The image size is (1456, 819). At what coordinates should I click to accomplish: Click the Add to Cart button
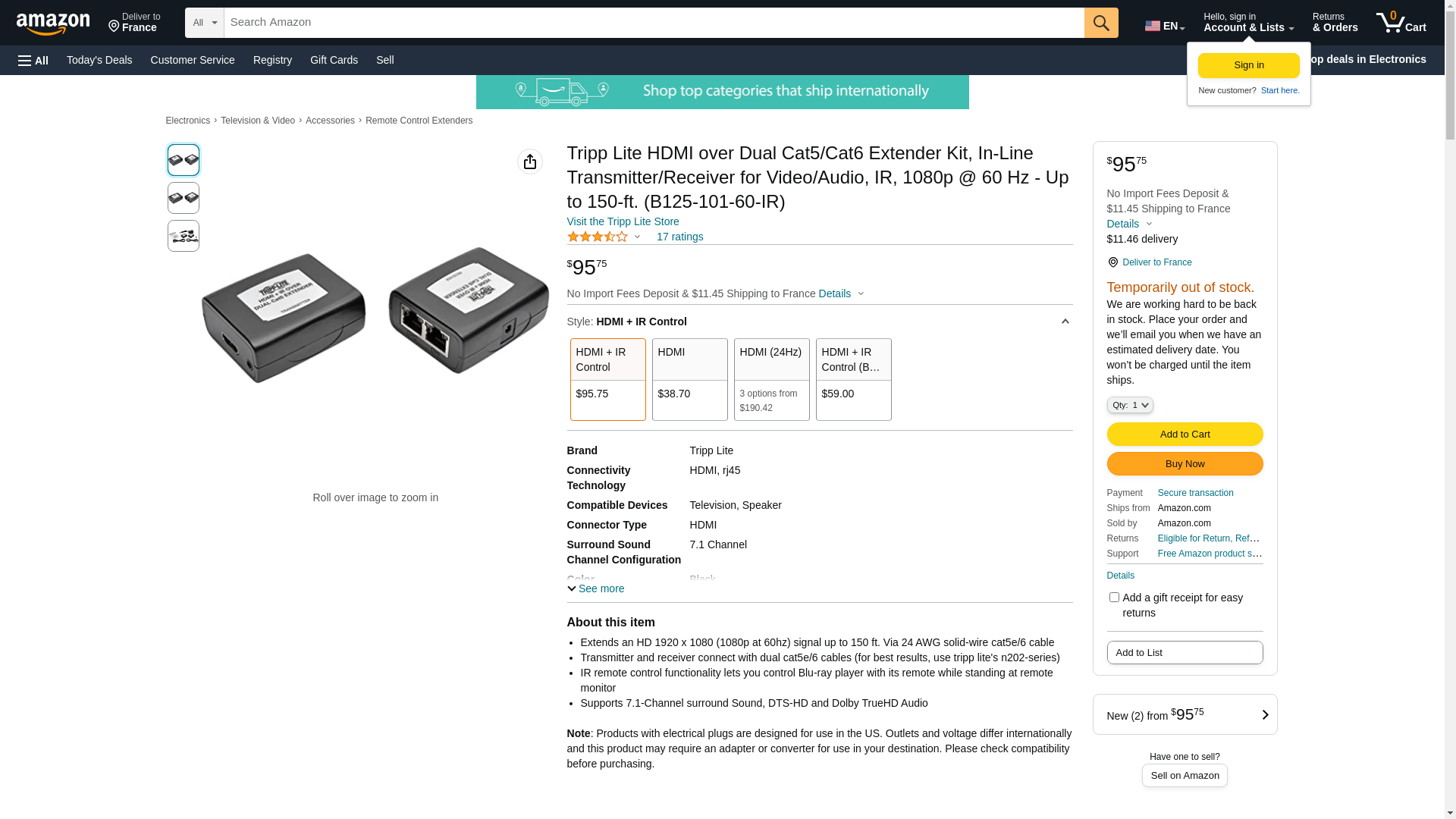1185,434
